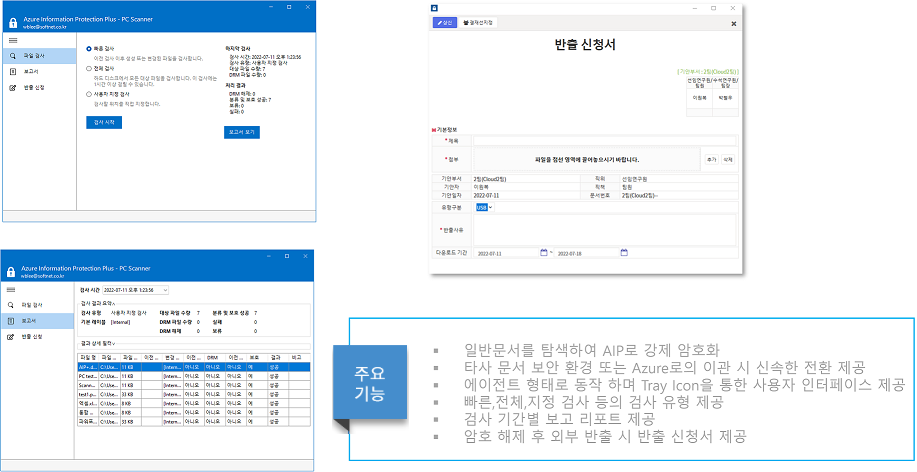The width and height of the screenshot is (917, 472).
Task: Click the 파일 검사 magnifier icon in top window
Action: click(x=12, y=56)
